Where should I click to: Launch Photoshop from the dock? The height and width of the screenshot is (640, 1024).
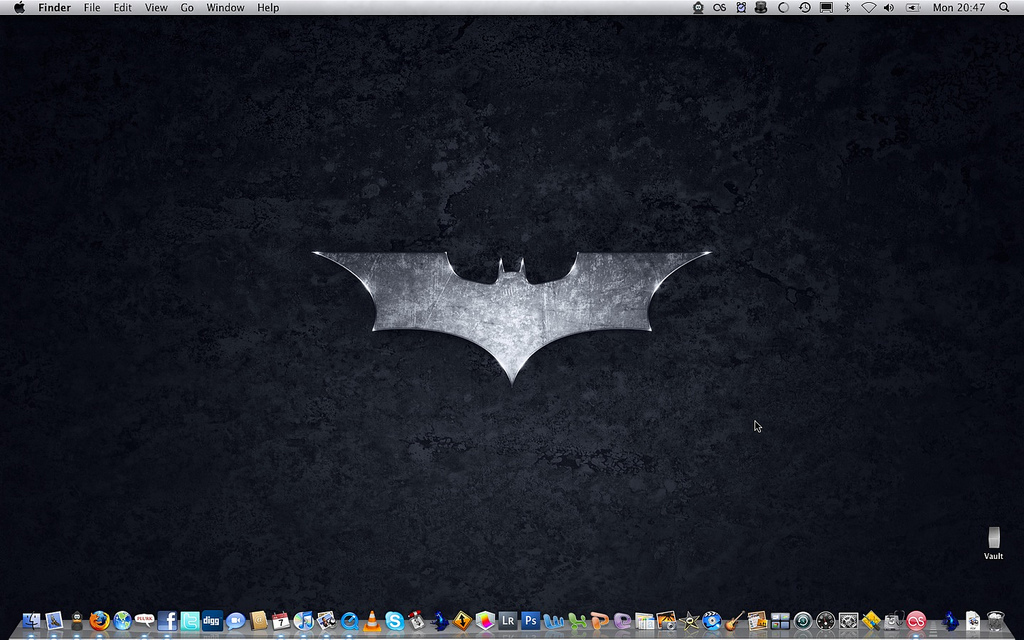530,620
